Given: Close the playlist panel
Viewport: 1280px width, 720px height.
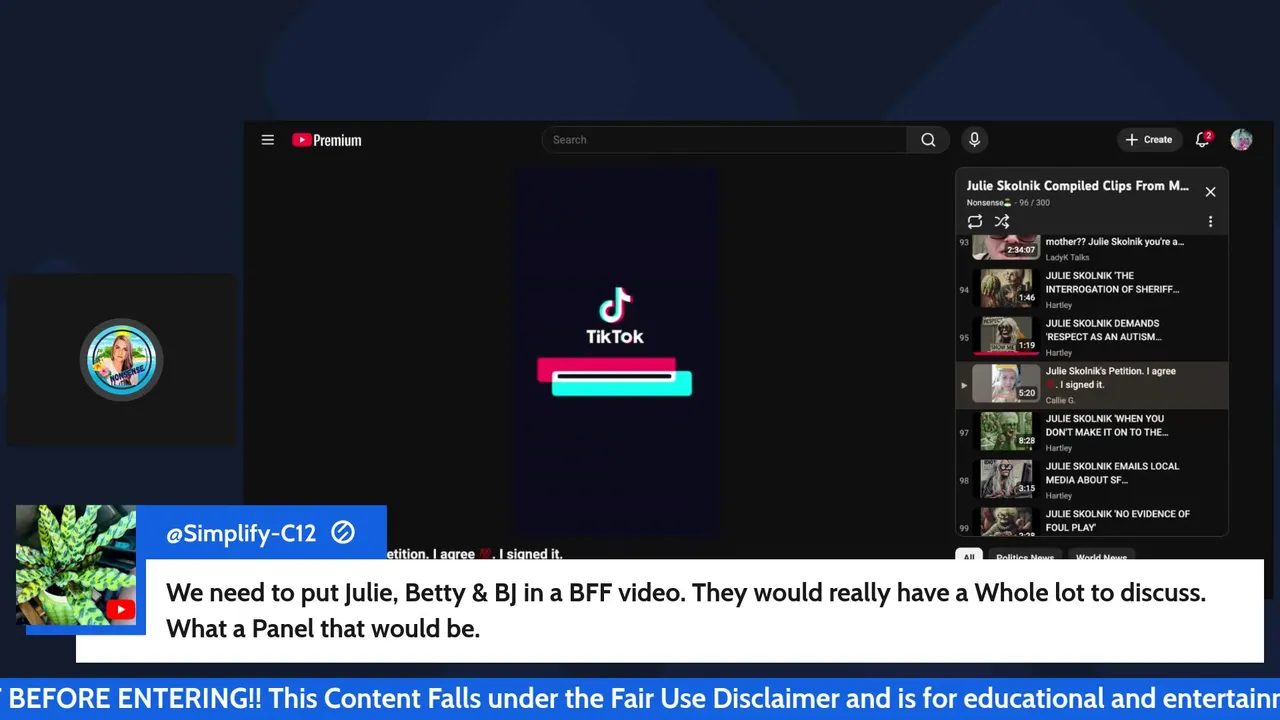Looking at the screenshot, I should (x=1210, y=192).
